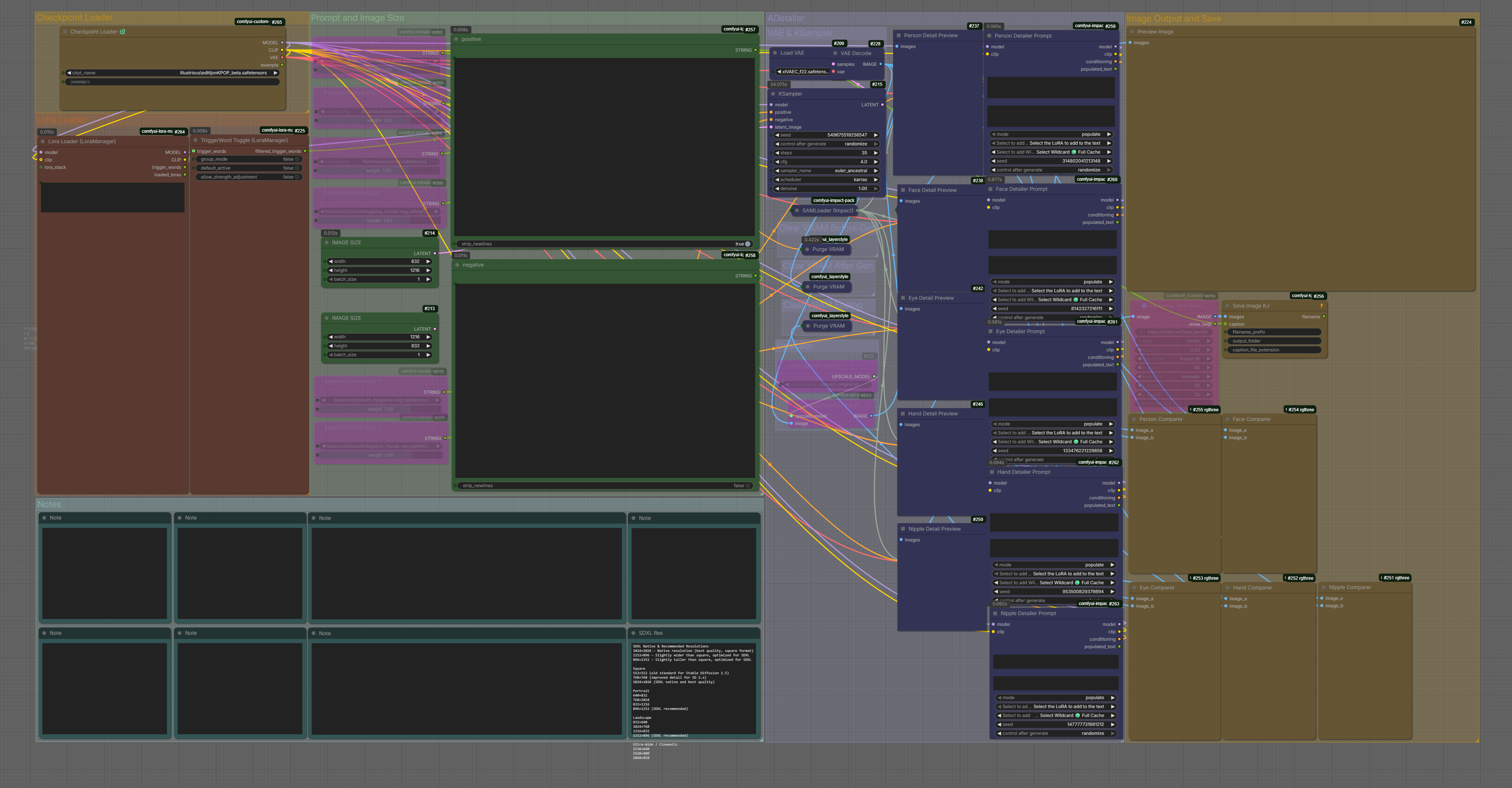Collapse the KSampler node via its dot
This screenshot has width=1512, height=788.
(773, 94)
